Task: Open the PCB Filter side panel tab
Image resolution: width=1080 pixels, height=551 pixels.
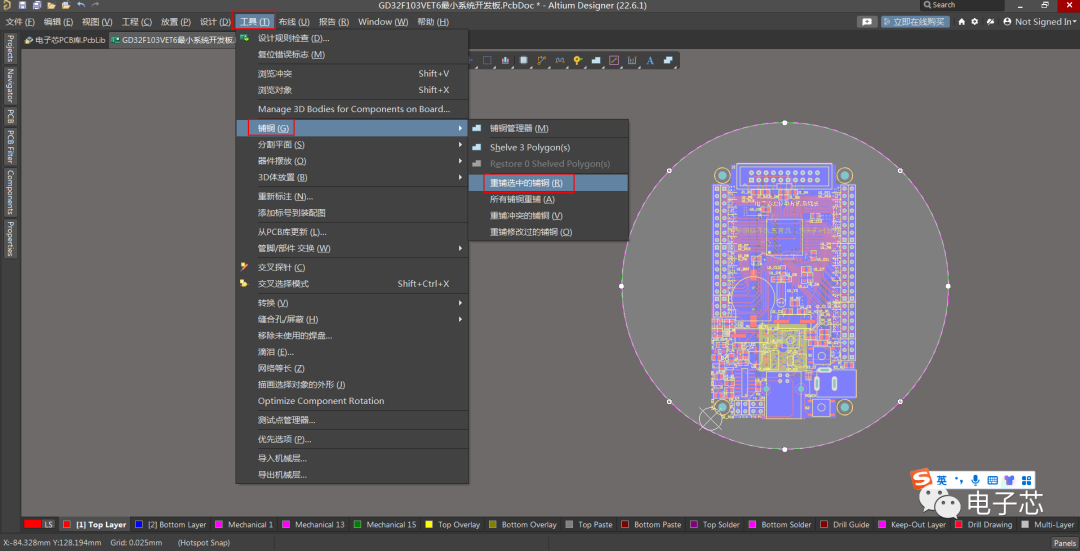Action: (x=10, y=147)
